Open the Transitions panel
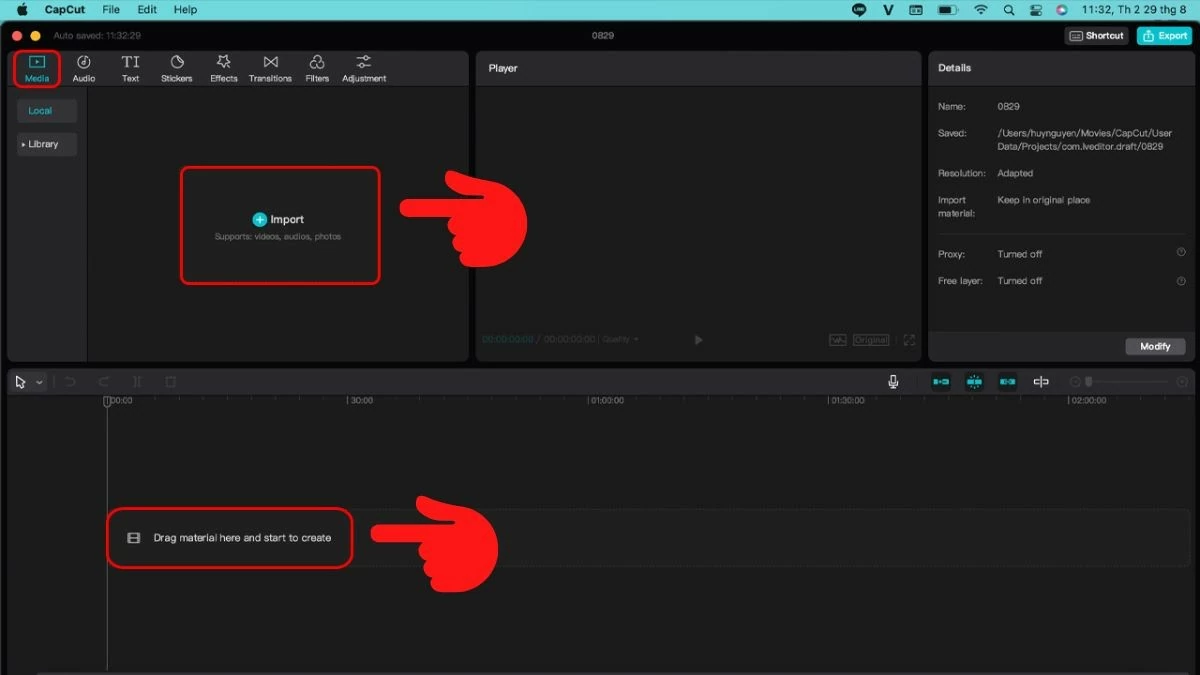 click(x=270, y=68)
